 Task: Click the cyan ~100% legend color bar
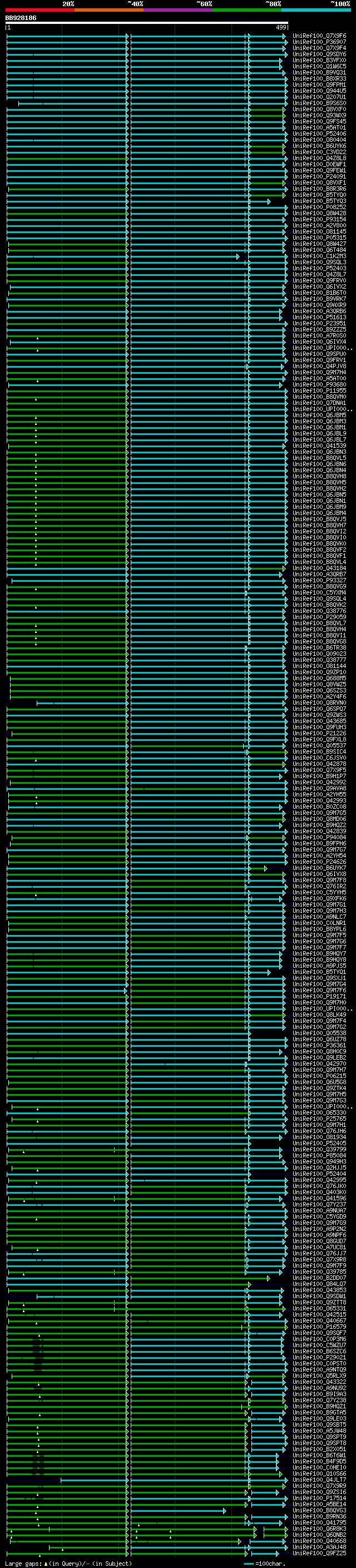(316, 10)
